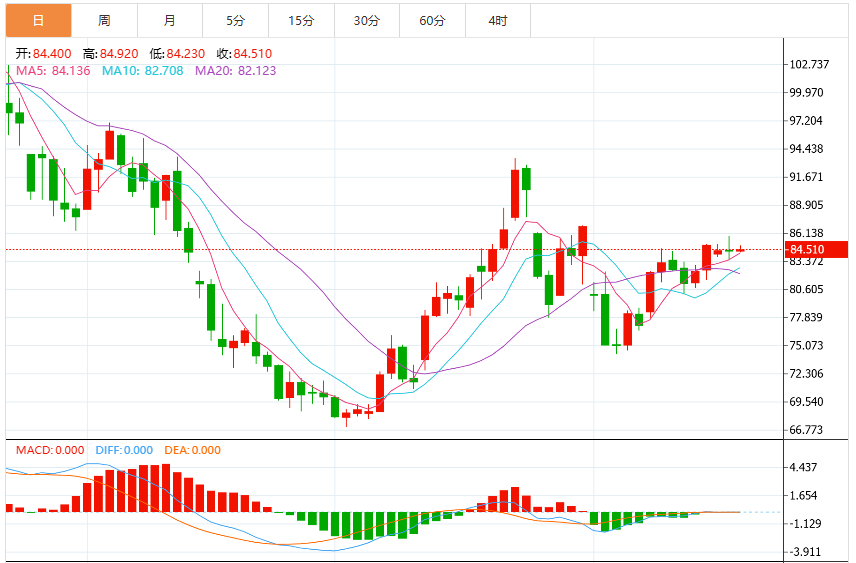Viewport: 856px width, 563px height.
Task: Click the DIFF: 0.000 indicator label
Action: (x=124, y=451)
